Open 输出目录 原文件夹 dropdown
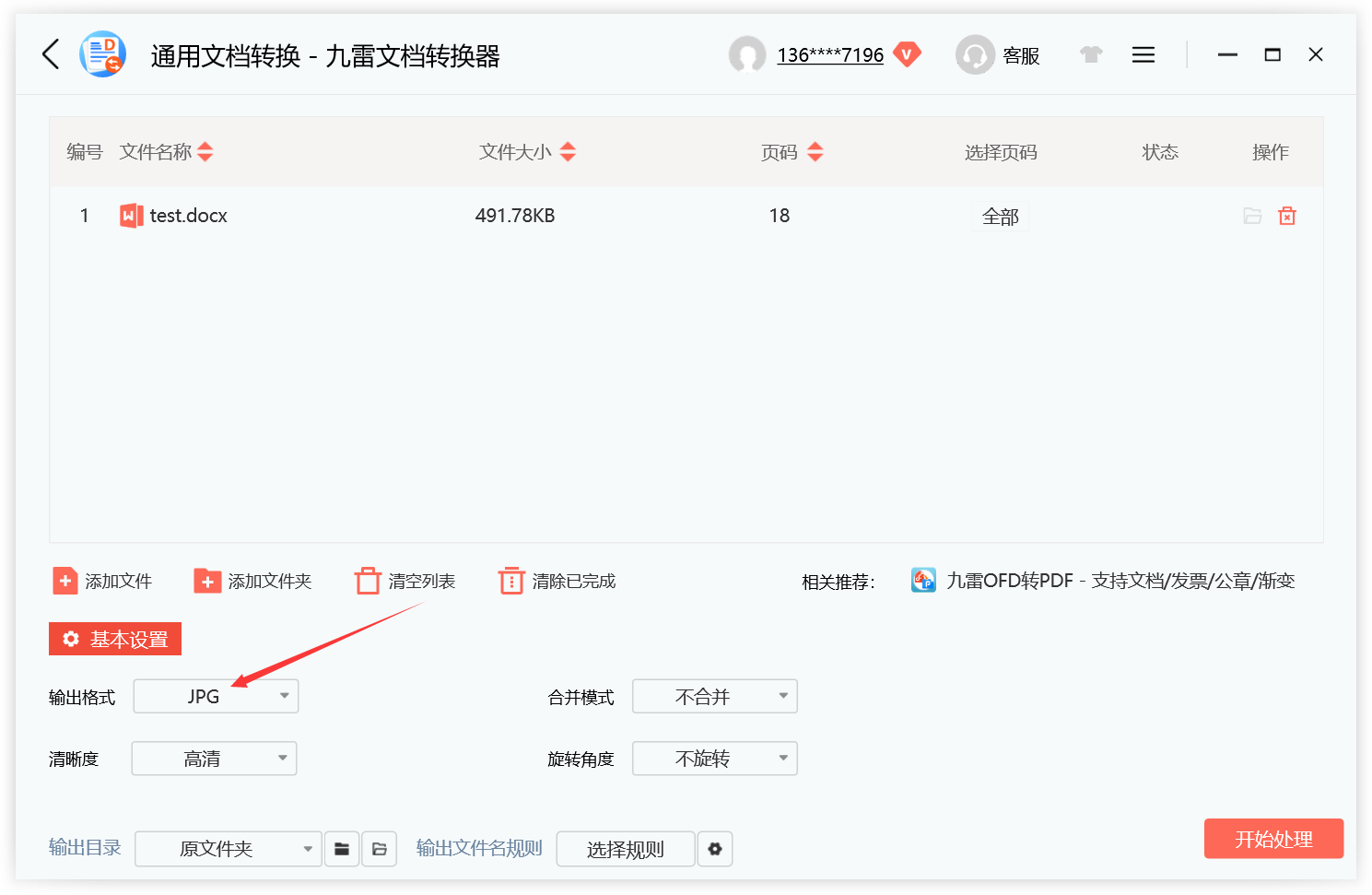 click(x=229, y=849)
